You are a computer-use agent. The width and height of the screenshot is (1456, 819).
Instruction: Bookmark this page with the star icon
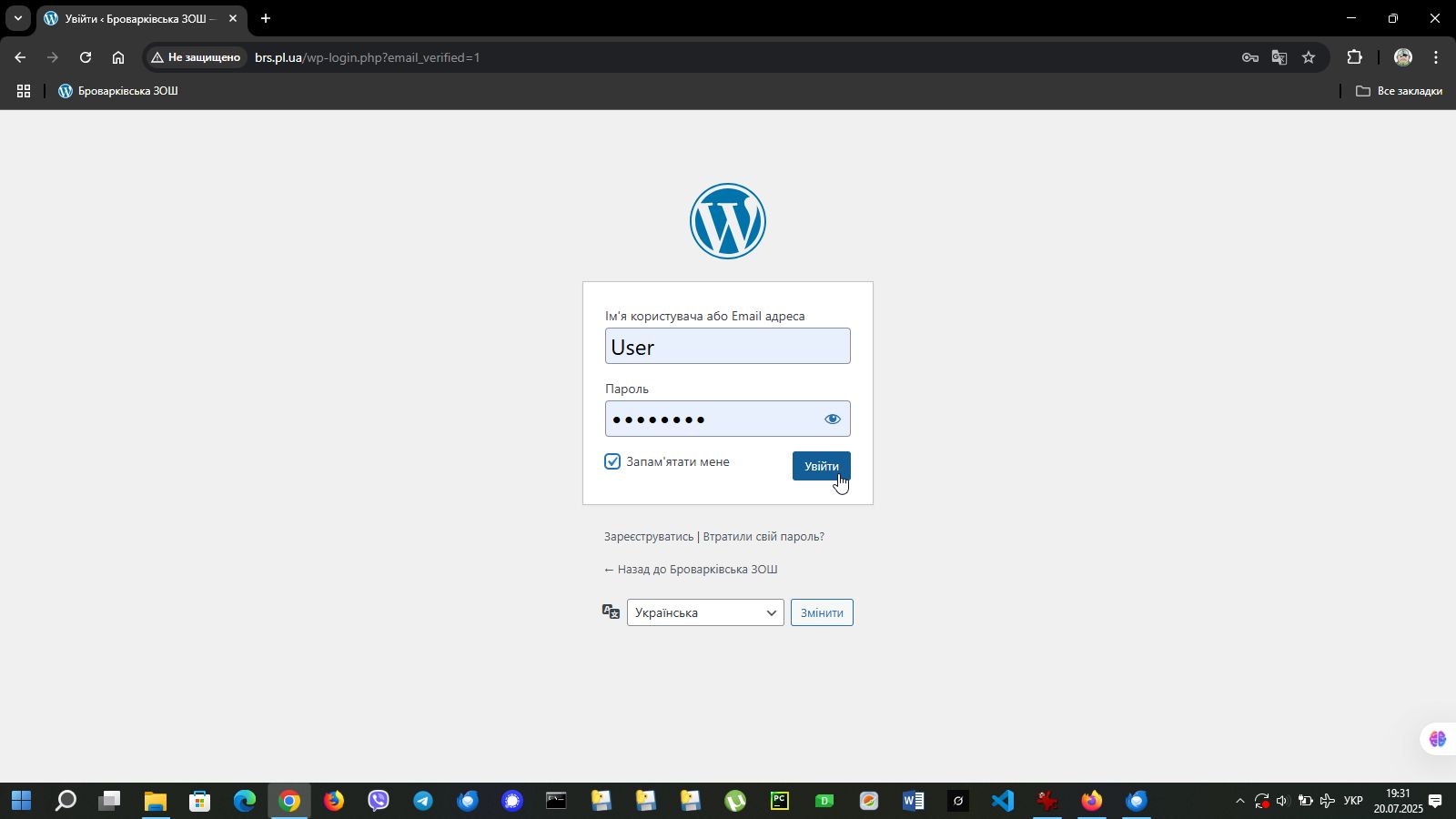tap(1309, 57)
